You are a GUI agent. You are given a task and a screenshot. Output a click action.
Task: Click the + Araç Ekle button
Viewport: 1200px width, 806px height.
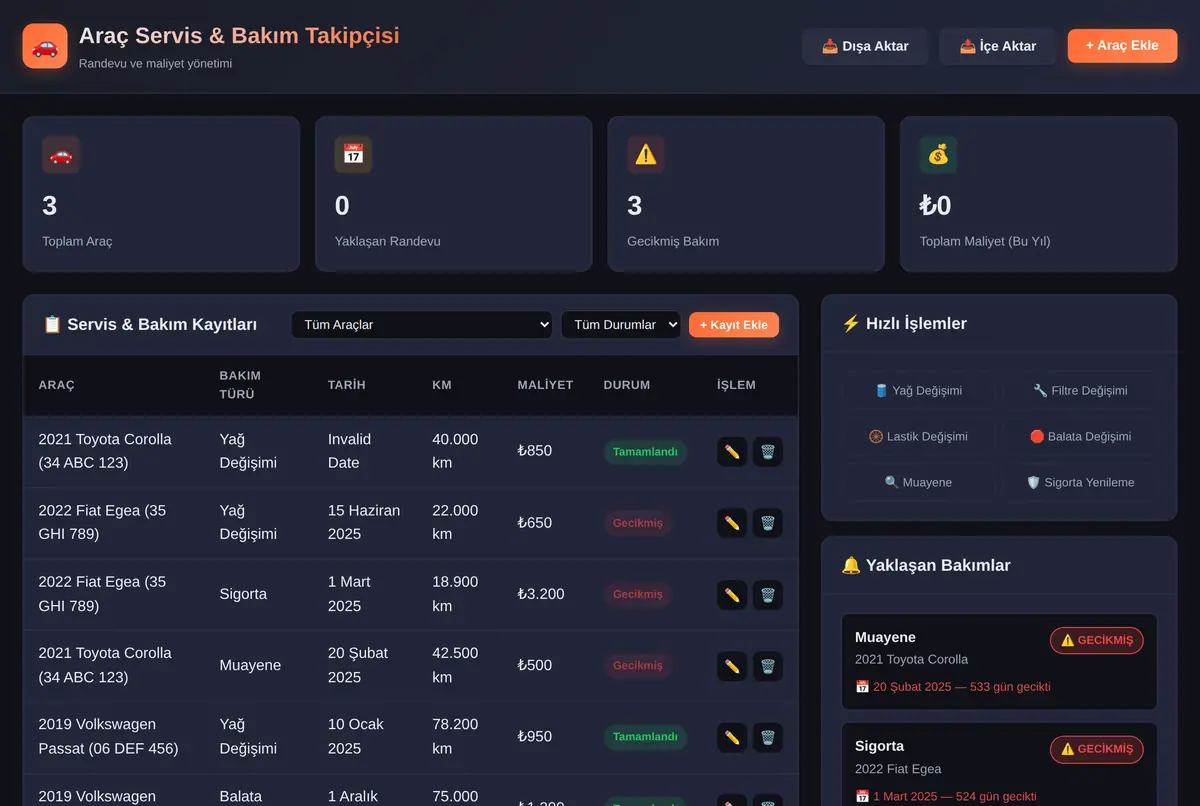(x=1122, y=46)
